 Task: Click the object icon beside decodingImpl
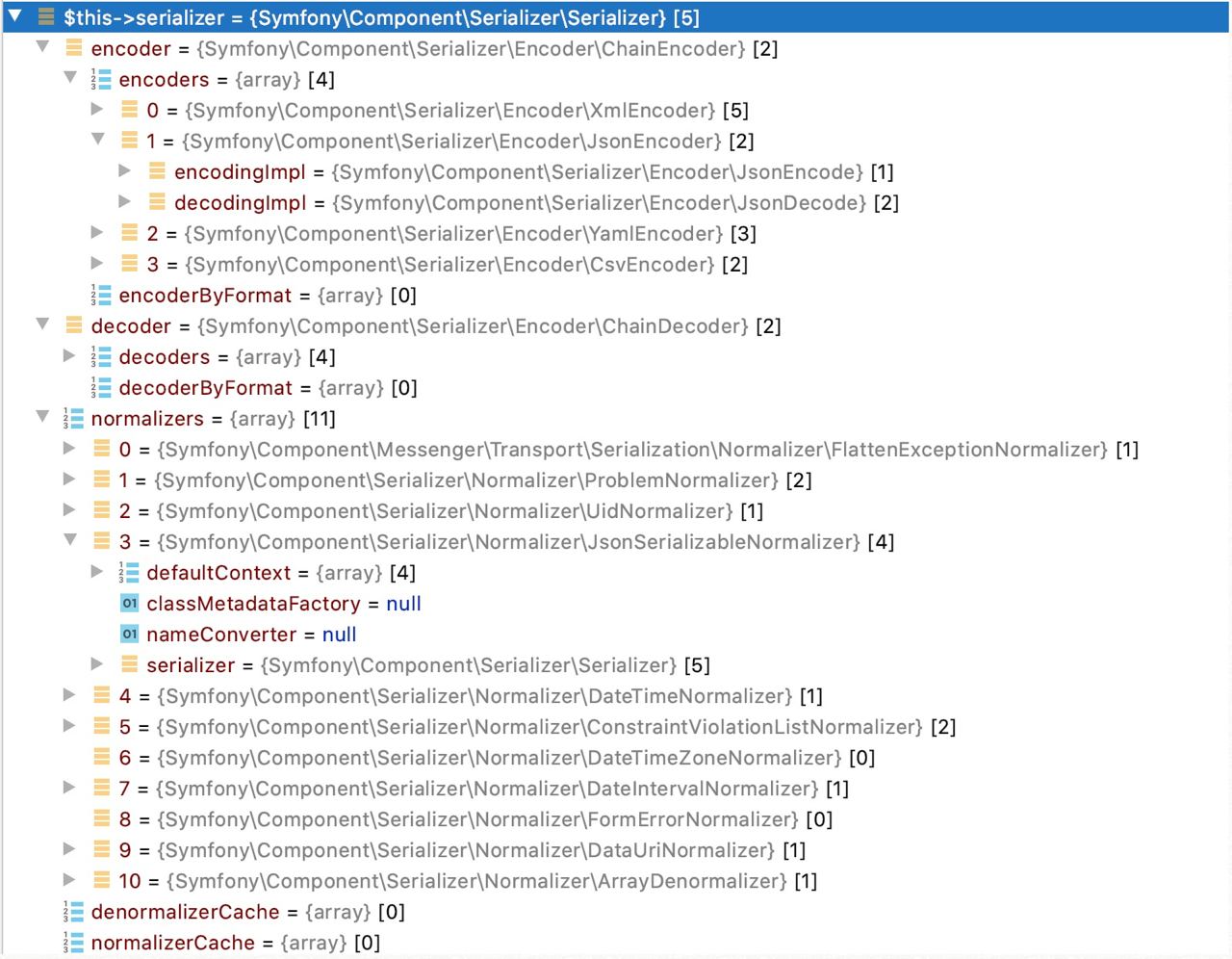pyautogui.click(x=158, y=202)
